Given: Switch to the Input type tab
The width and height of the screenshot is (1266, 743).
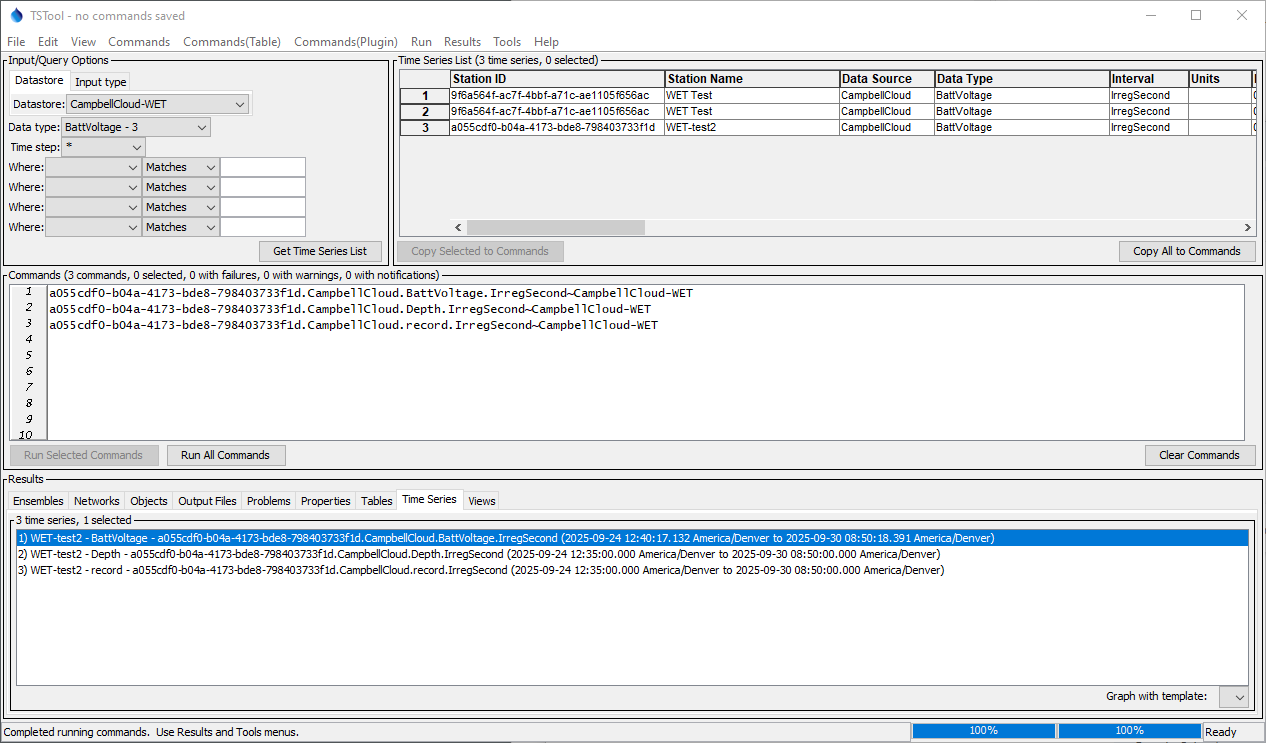Looking at the screenshot, I should 100,82.
